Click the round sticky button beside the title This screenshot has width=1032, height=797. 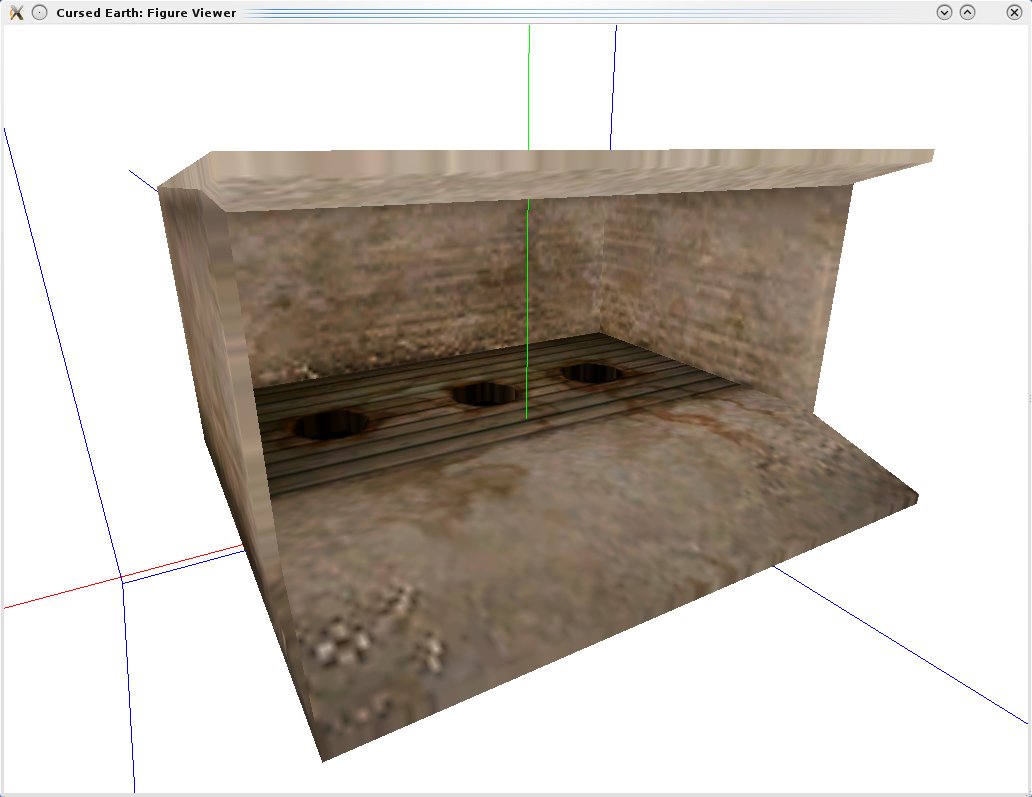point(39,13)
